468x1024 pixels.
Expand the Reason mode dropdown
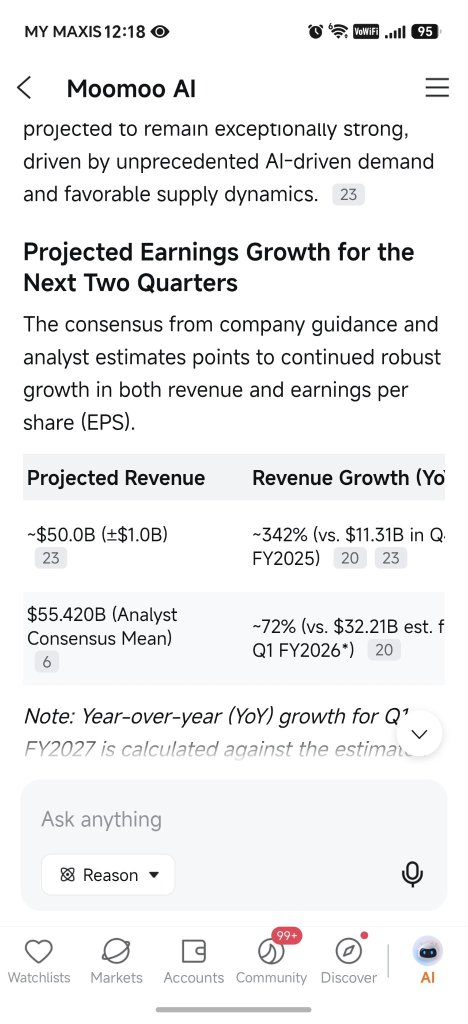(108, 874)
